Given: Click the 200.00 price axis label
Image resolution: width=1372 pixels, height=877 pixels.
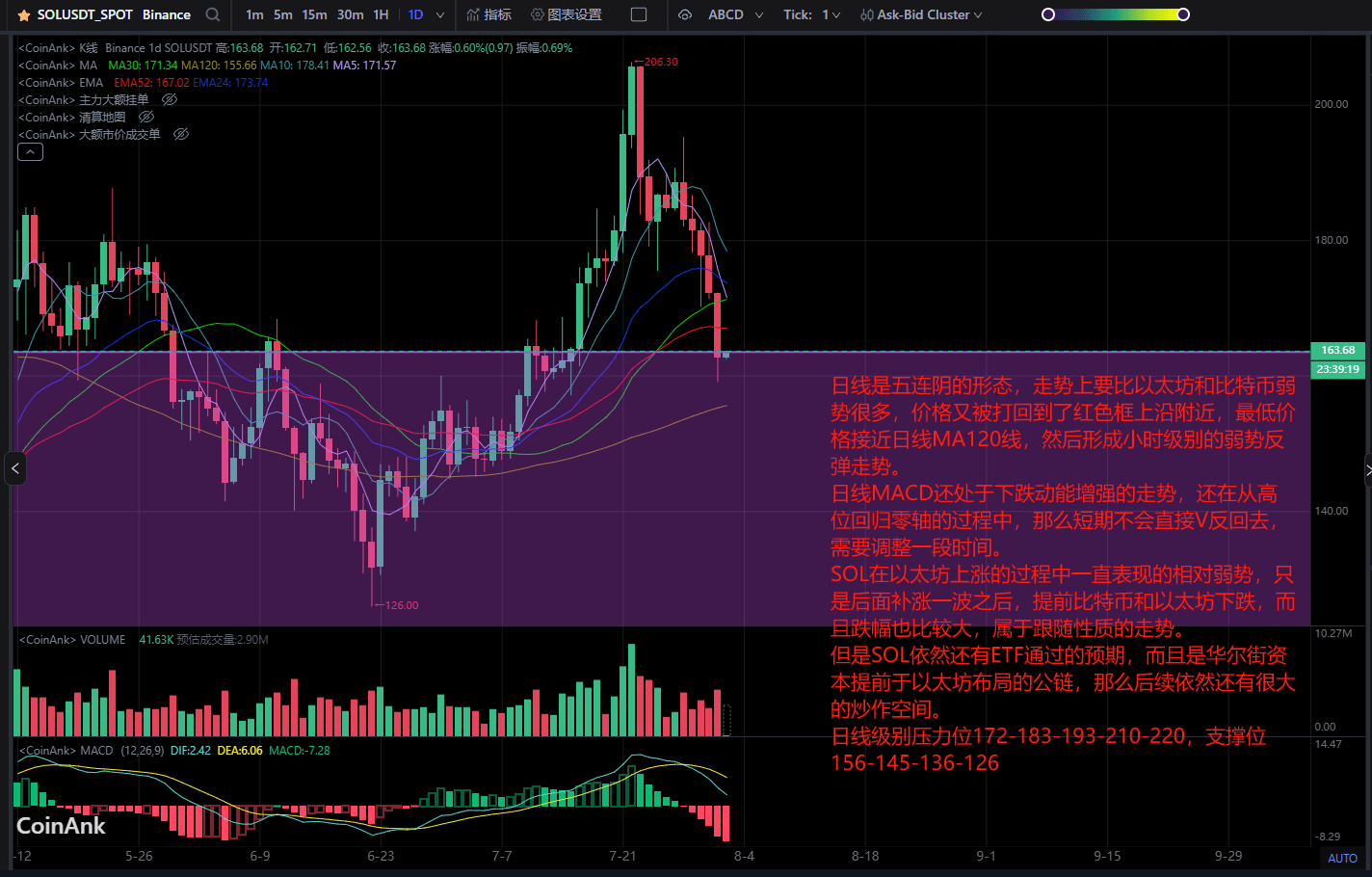Looking at the screenshot, I should (x=1332, y=104).
